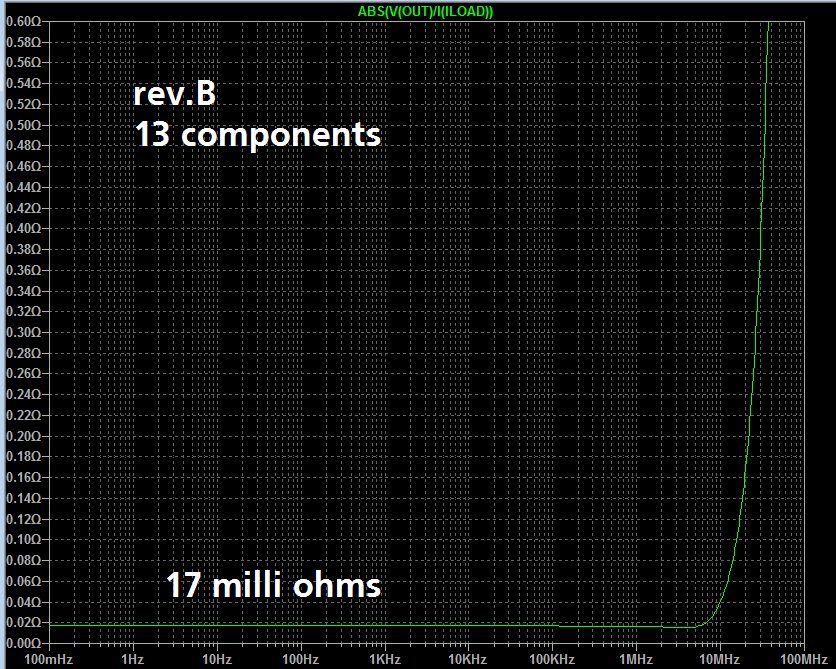Click the 17 milli ohms annotation

(274, 585)
